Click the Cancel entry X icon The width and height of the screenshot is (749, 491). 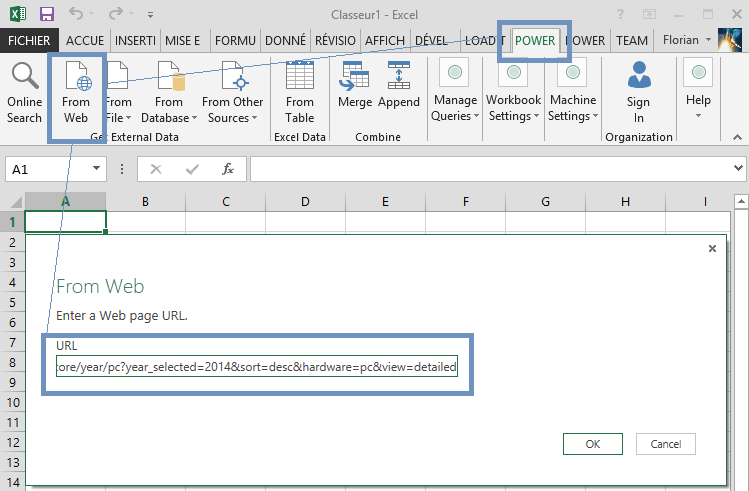(156, 169)
